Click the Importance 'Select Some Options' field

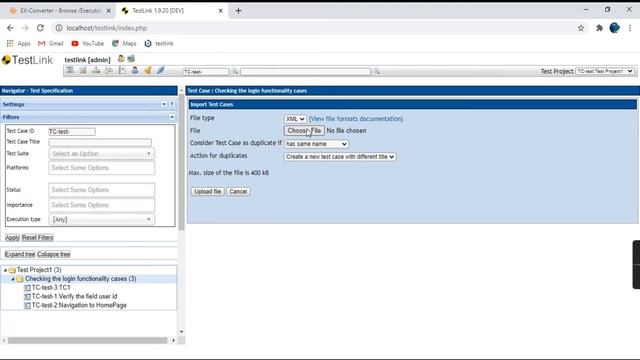click(x=101, y=205)
